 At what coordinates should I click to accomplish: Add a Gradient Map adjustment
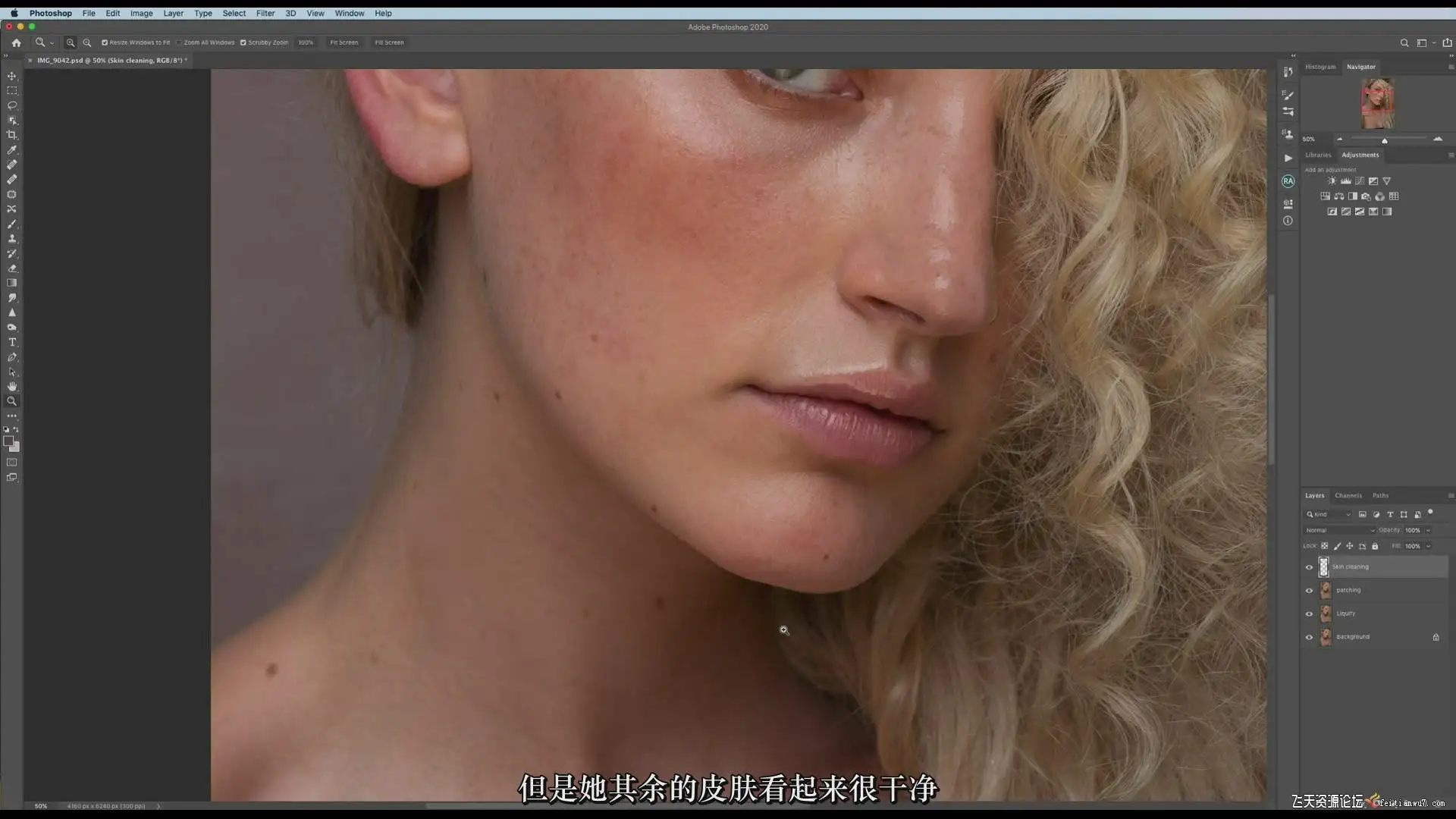click(x=1387, y=212)
